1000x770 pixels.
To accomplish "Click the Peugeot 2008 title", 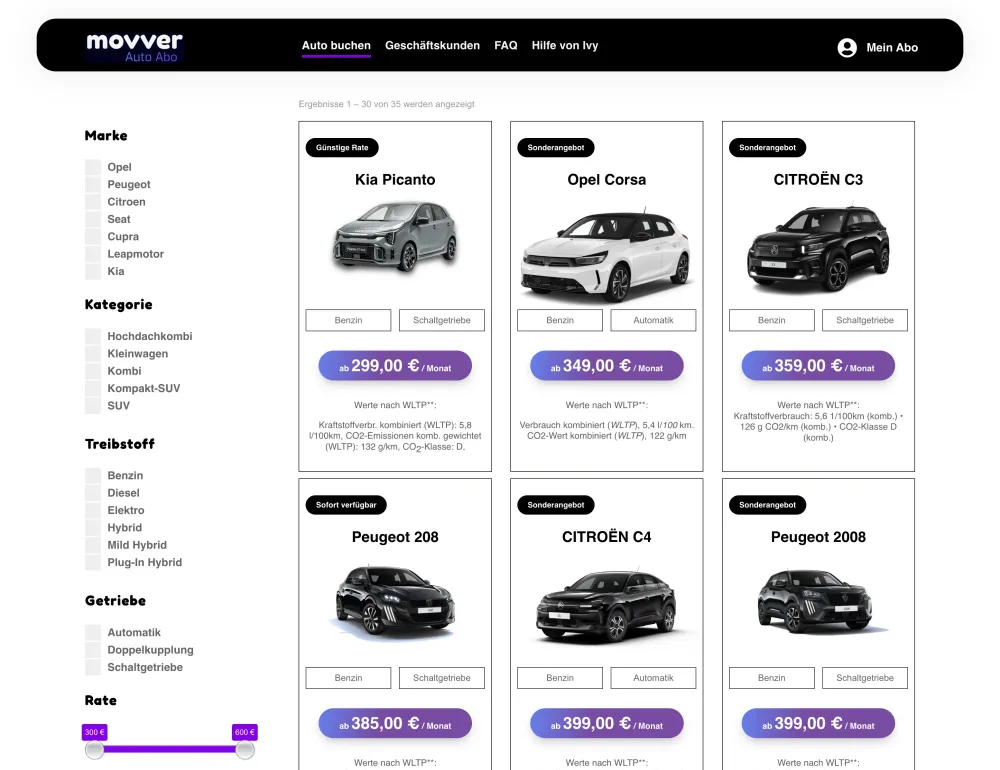I will [x=818, y=537].
